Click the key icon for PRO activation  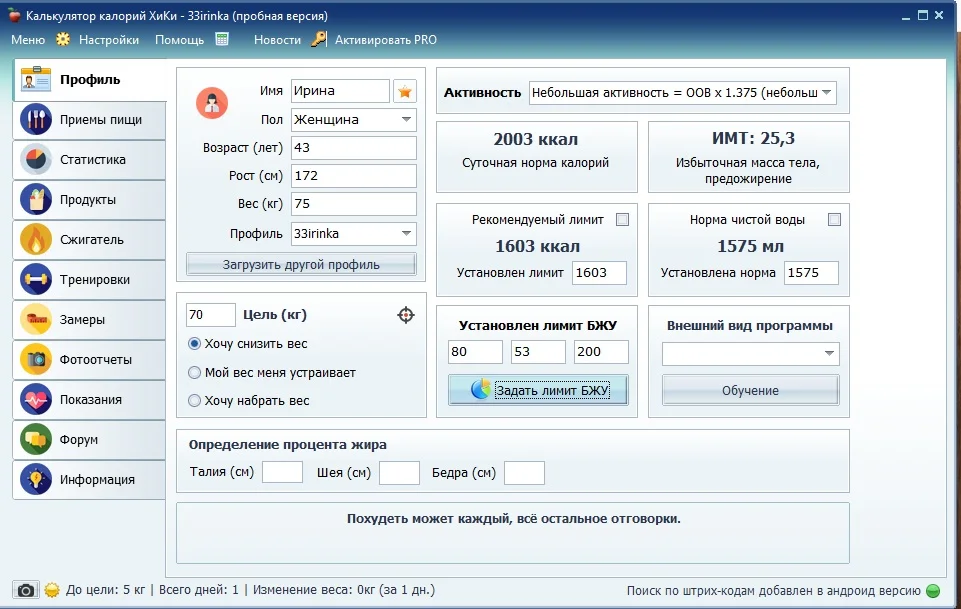tap(319, 39)
